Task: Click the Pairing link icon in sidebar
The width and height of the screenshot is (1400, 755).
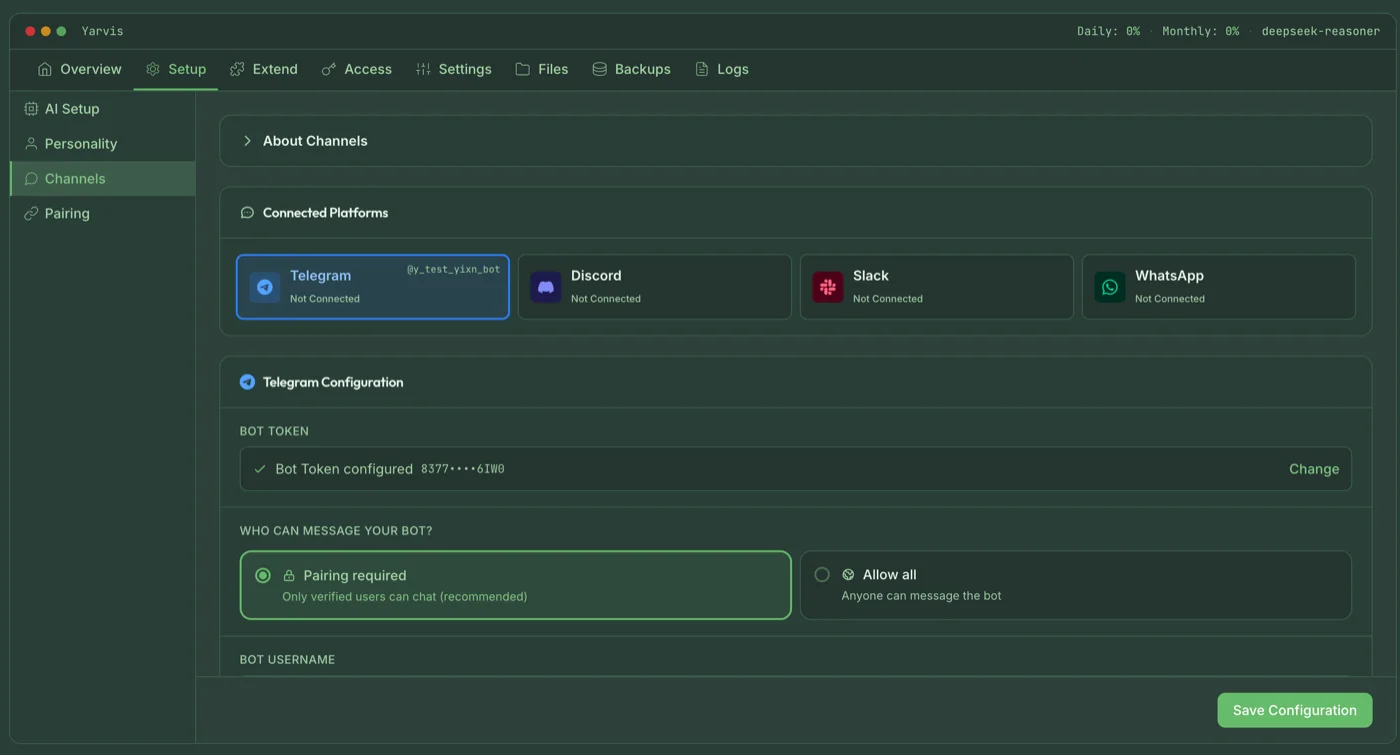Action: point(31,214)
